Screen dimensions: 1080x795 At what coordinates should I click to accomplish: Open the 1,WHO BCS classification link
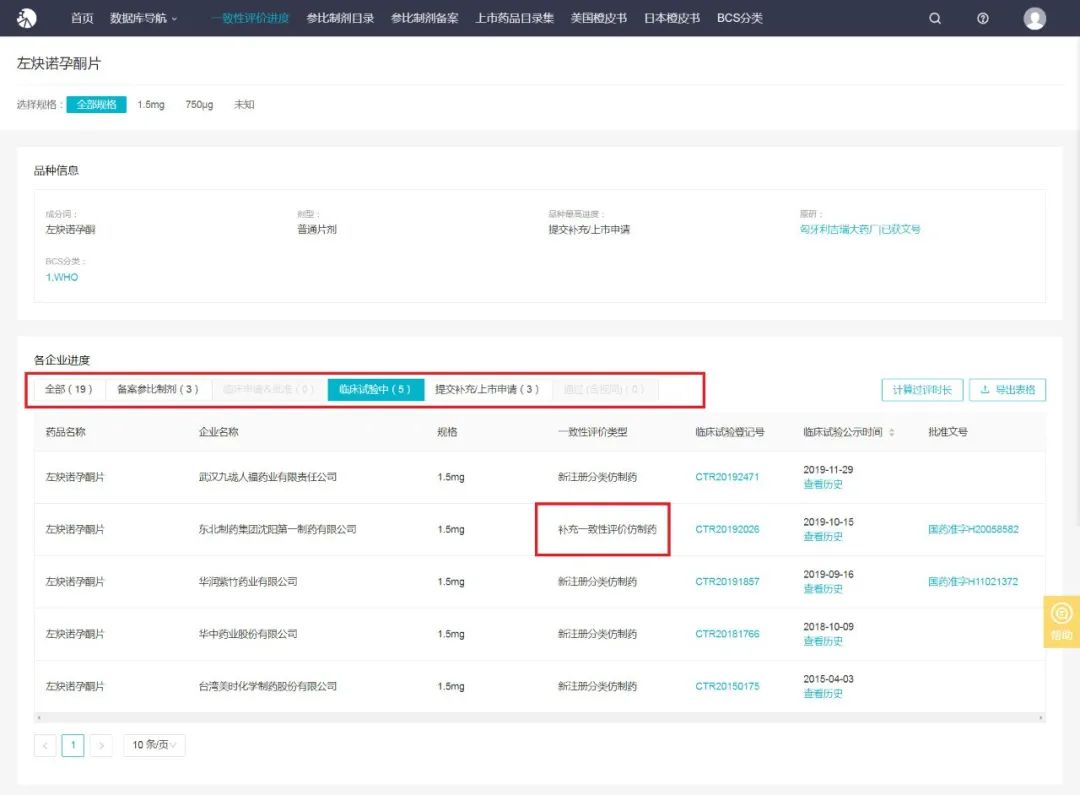62,277
